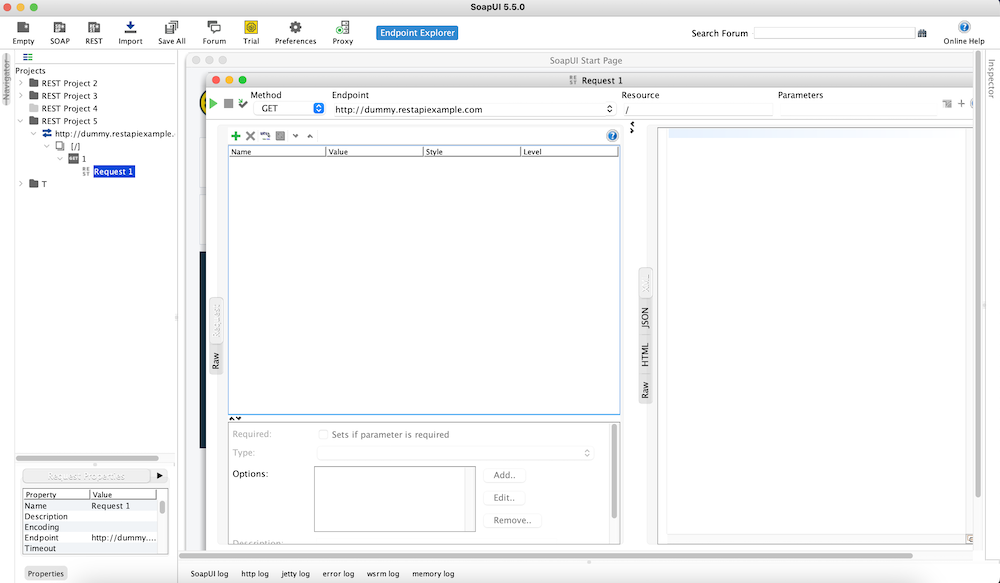
Task: Open the JSON response tab
Action: pyautogui.click(x=645, y=318)
